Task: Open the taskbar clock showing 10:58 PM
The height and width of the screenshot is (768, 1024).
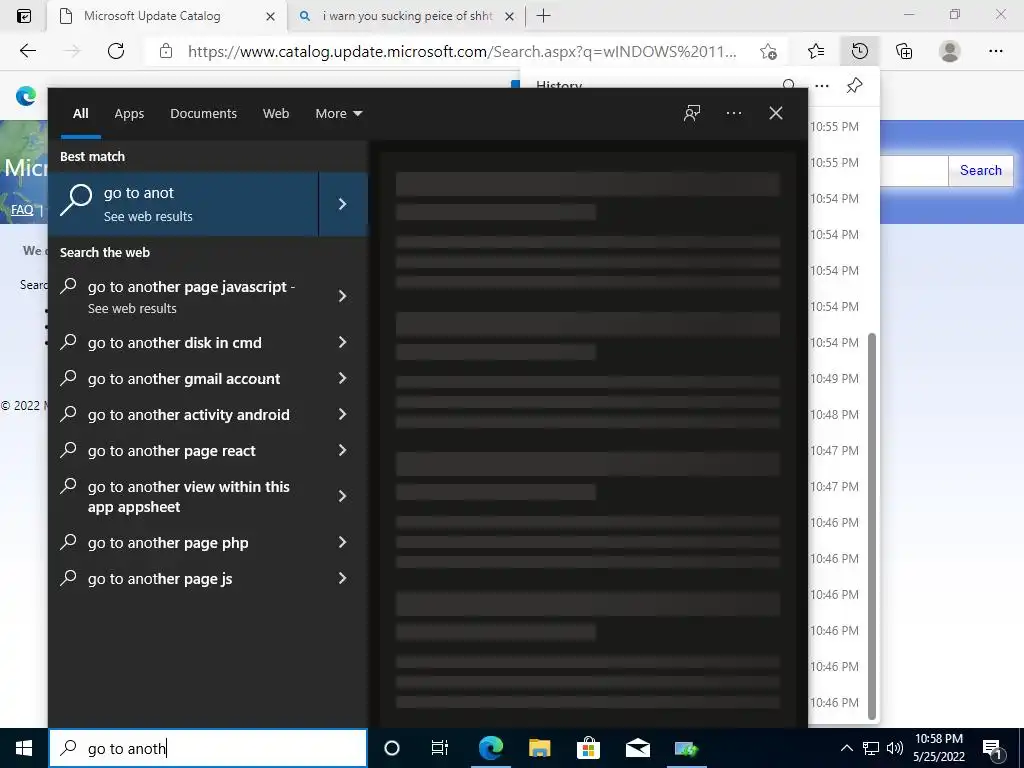Action: pos(939,748)
